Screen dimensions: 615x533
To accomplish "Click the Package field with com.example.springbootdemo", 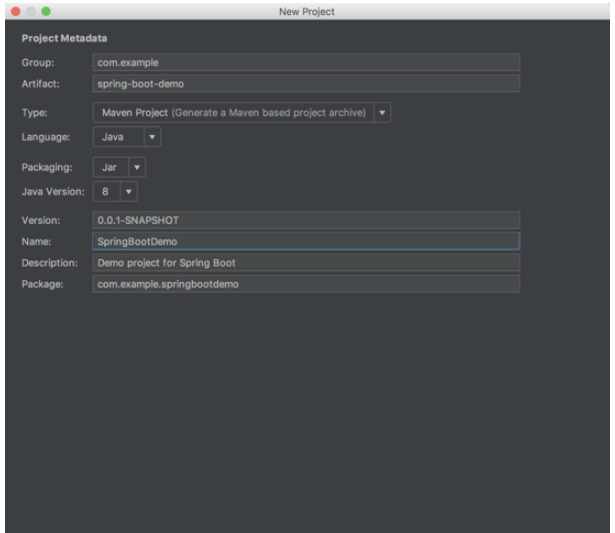I will pyautogui.click(x=306, y=284).
